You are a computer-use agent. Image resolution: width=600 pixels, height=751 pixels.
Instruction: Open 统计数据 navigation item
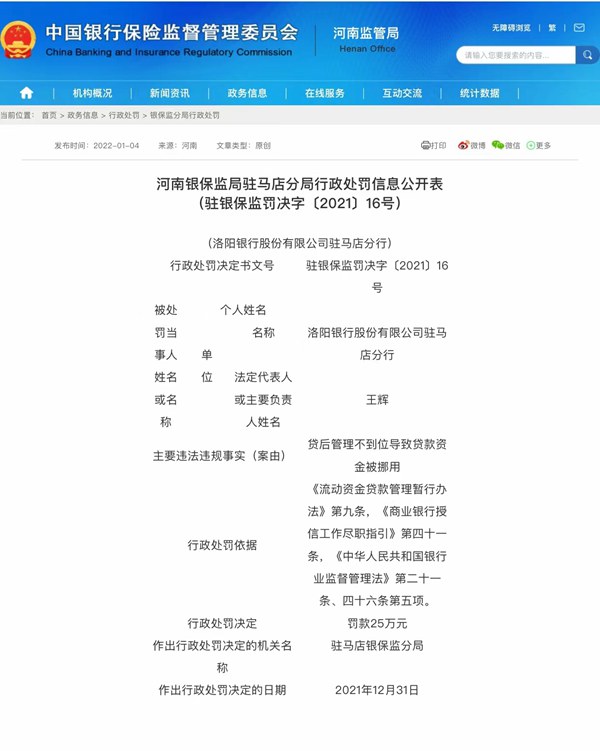click(480, 93)
